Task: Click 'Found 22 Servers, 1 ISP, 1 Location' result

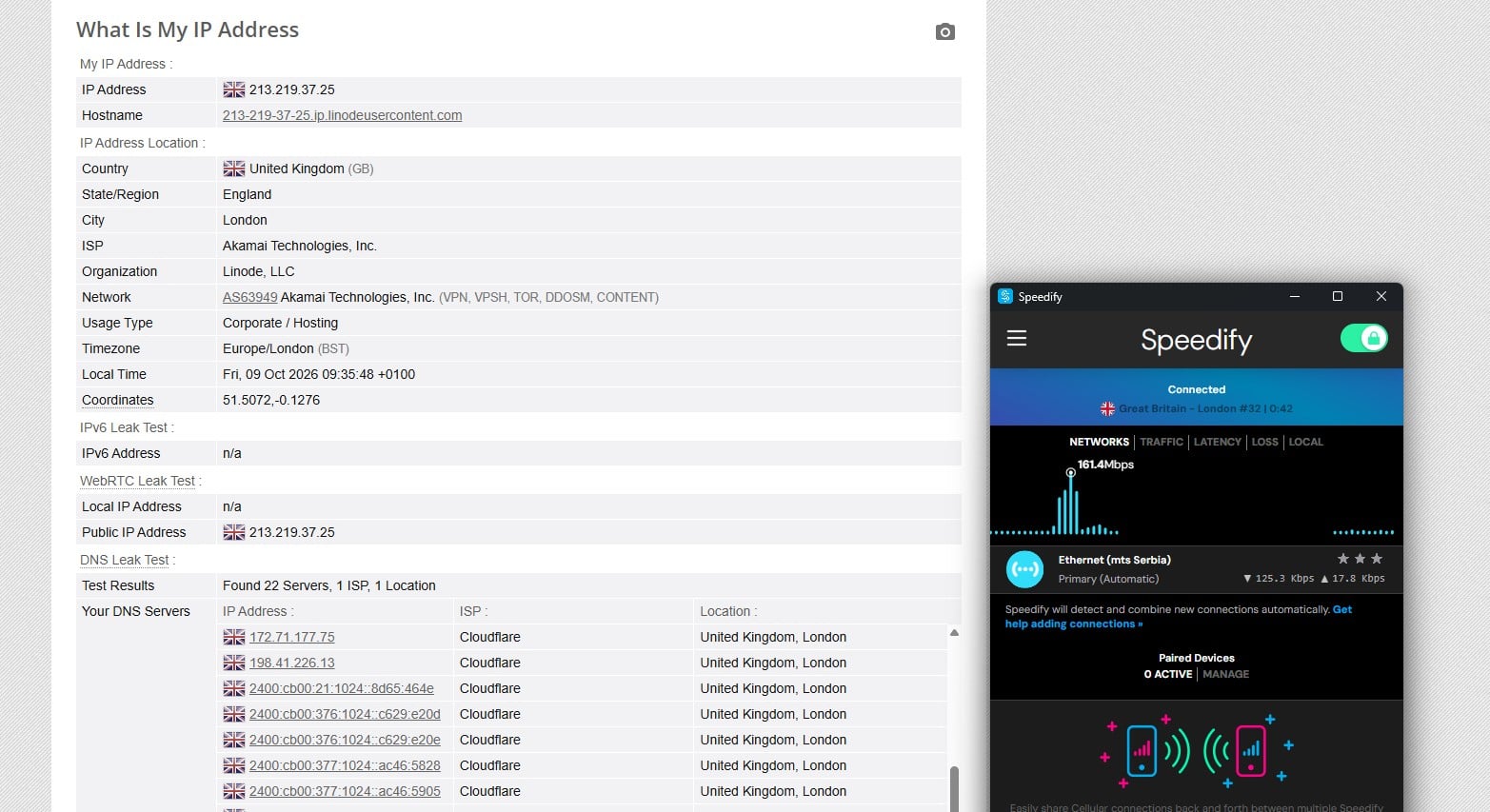Action: (x=329, y=585)
